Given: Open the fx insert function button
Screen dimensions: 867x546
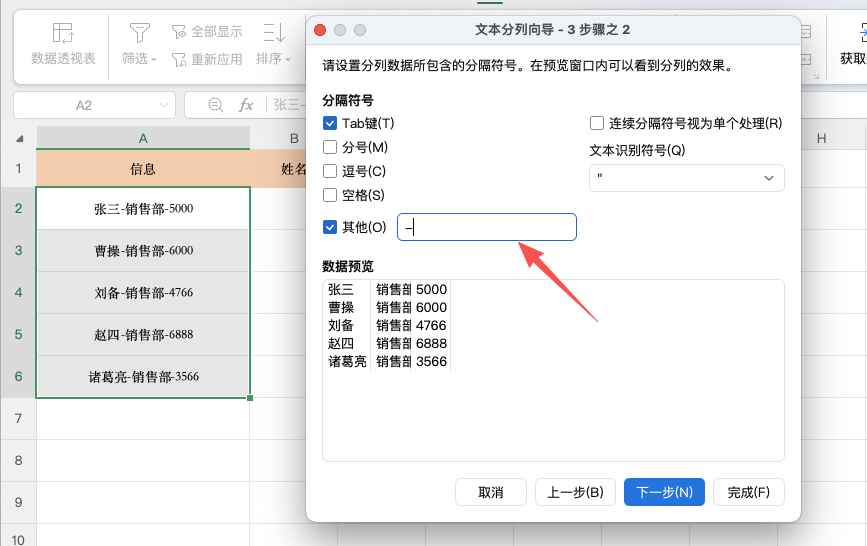Looking at the screenshot, I should point(246,105).
